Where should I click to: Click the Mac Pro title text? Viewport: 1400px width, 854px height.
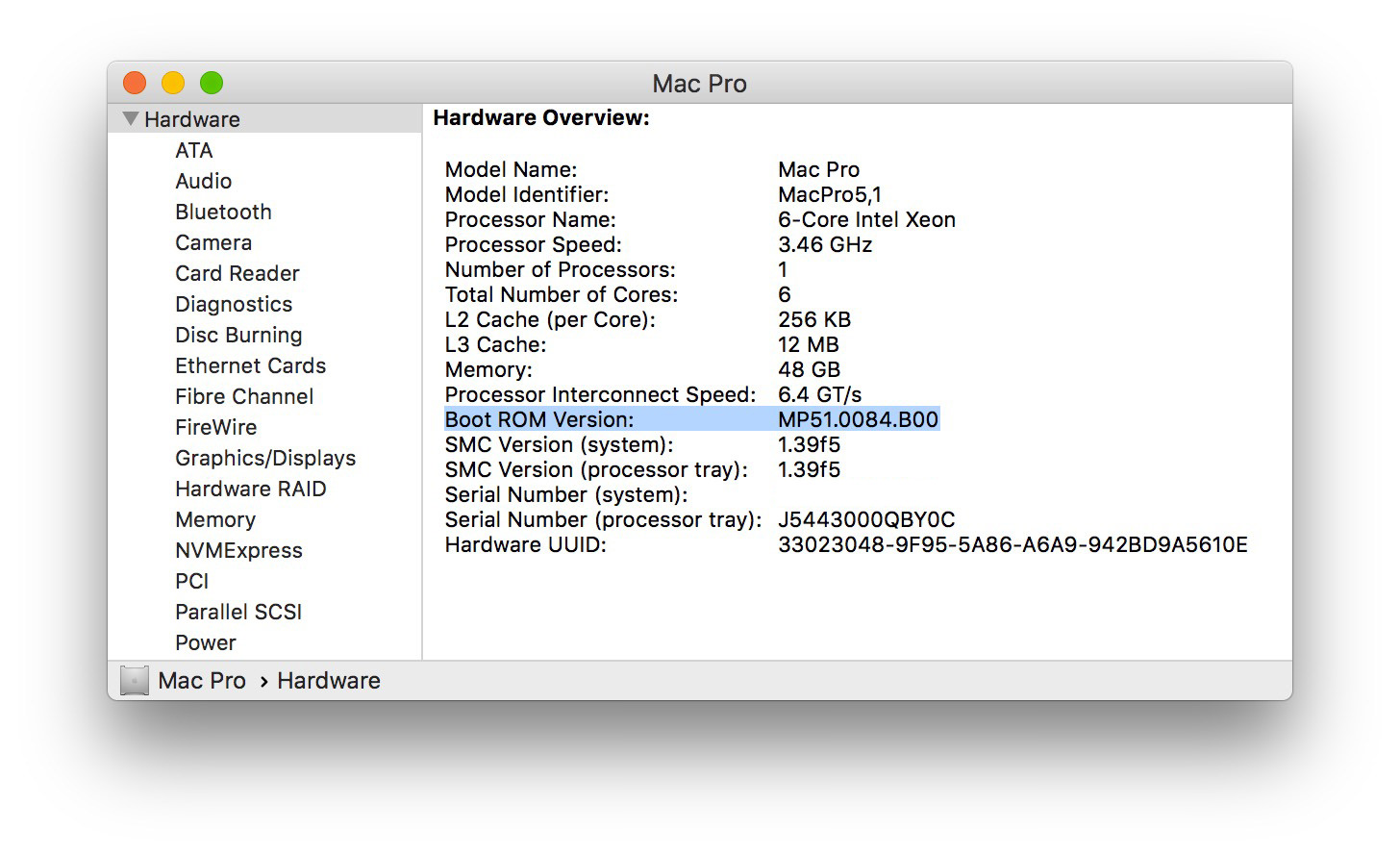[x=700, y=84]
